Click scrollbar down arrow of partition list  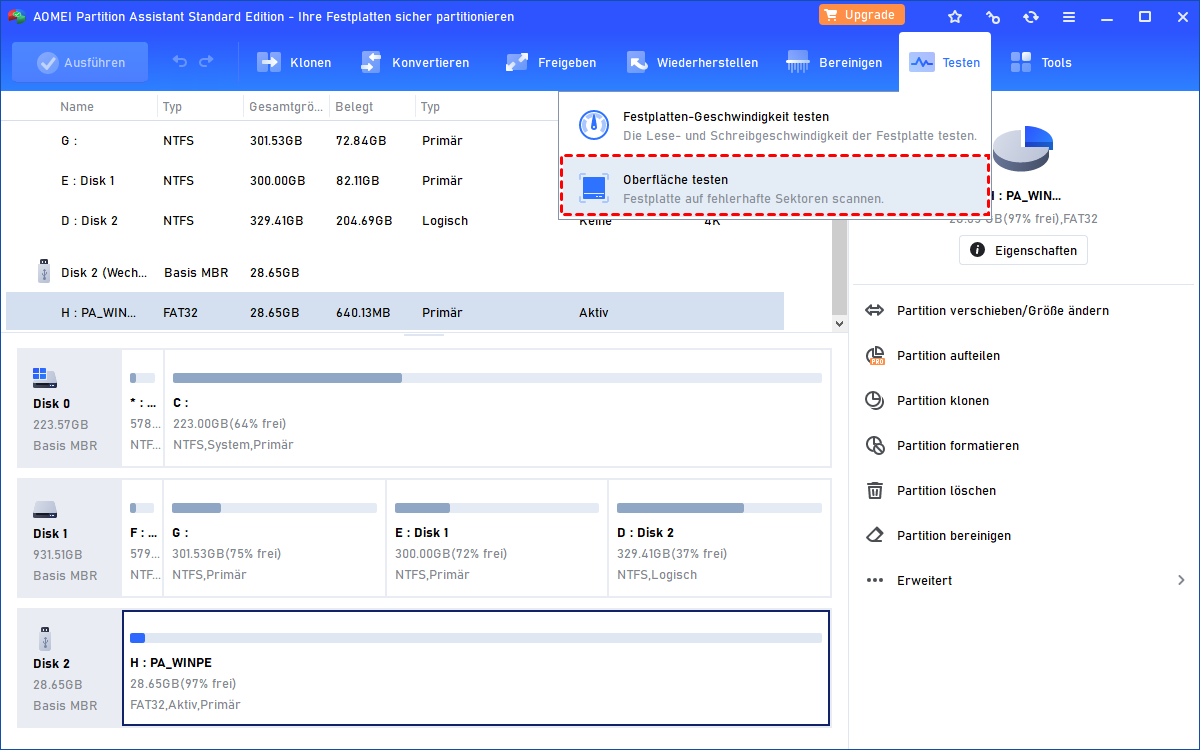[839, 324]
